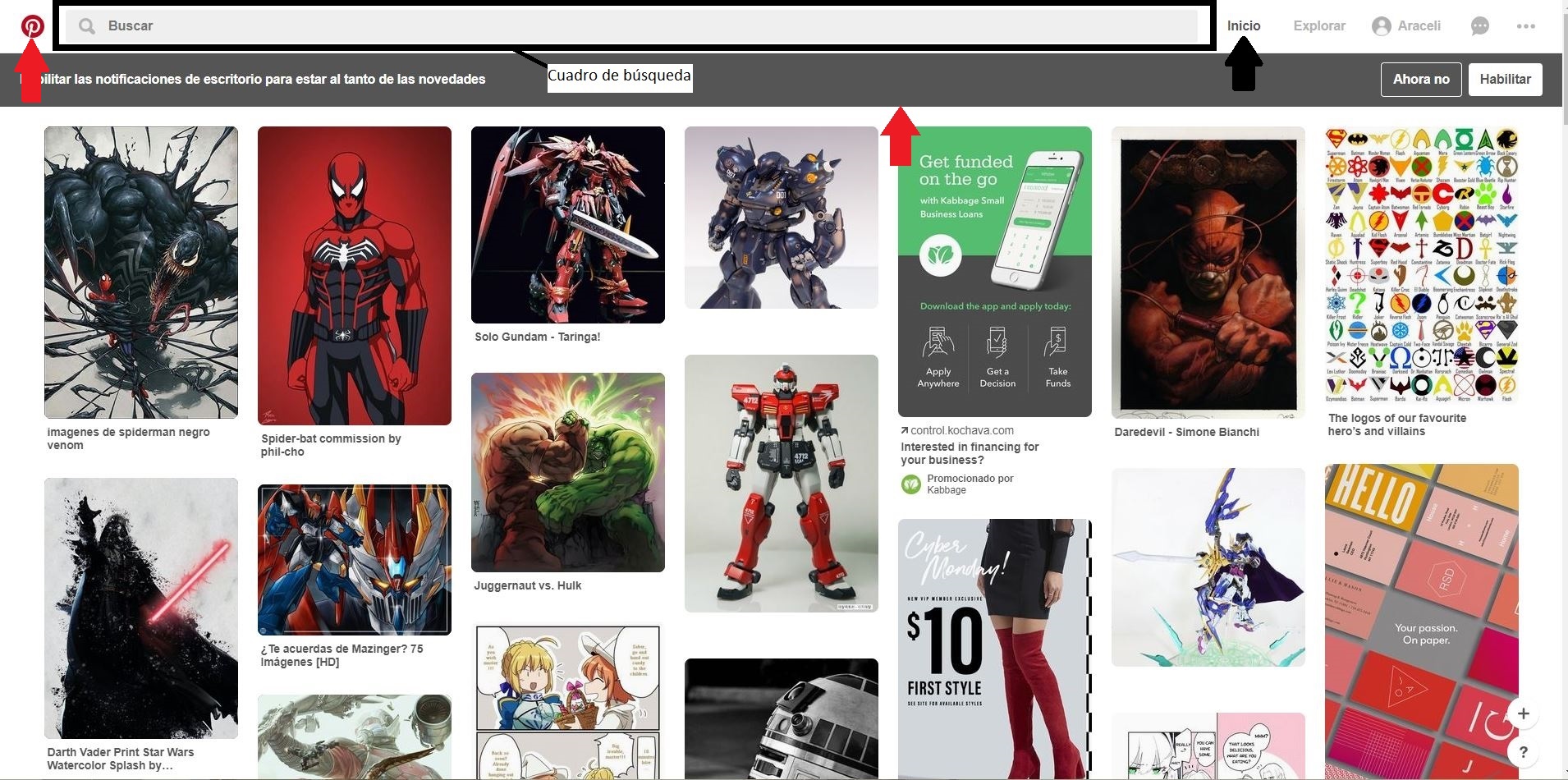Click imagenes de spiderman negro venom caption
1568x780 pixels.
pyautogui.click(x=128, y=438)
